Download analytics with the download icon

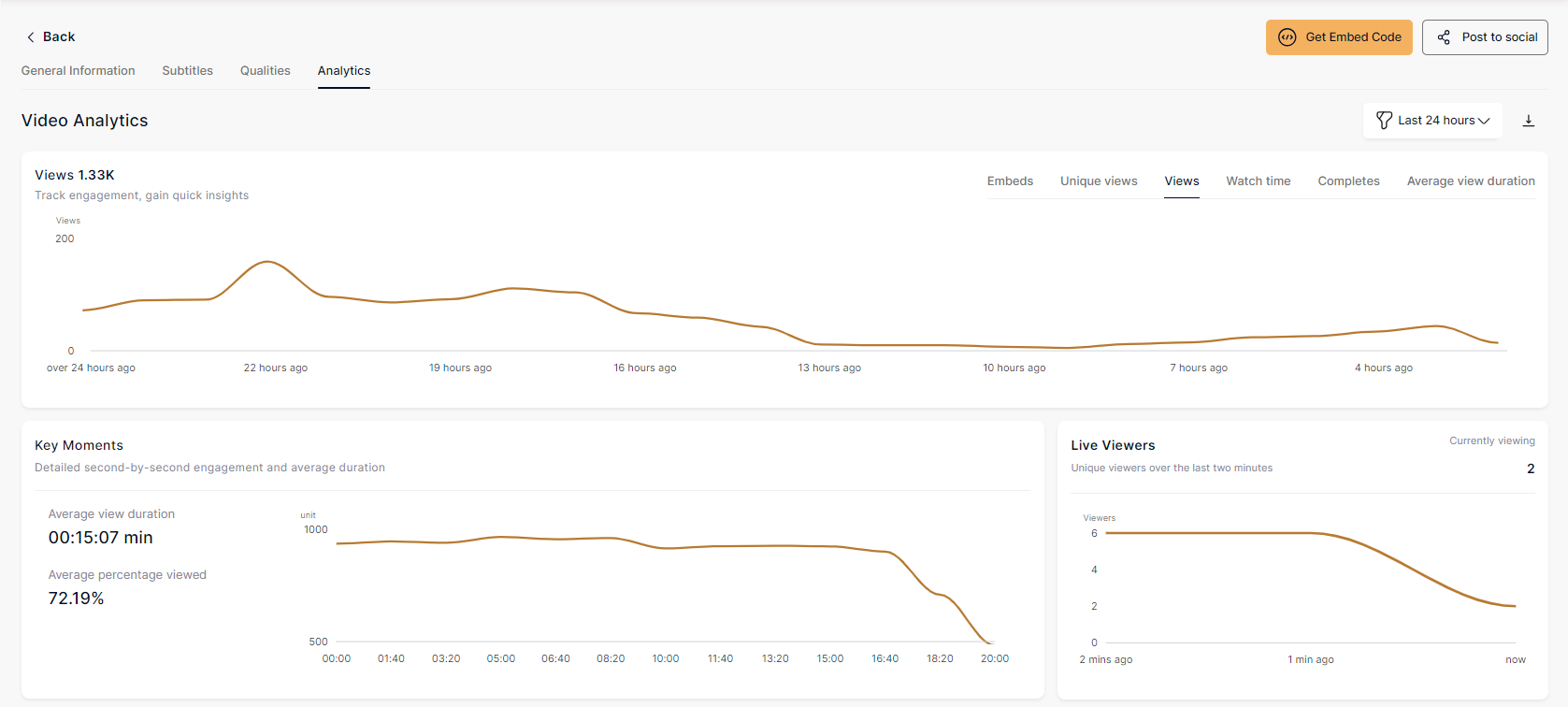pyautogui.click(x=1529, y=121)
